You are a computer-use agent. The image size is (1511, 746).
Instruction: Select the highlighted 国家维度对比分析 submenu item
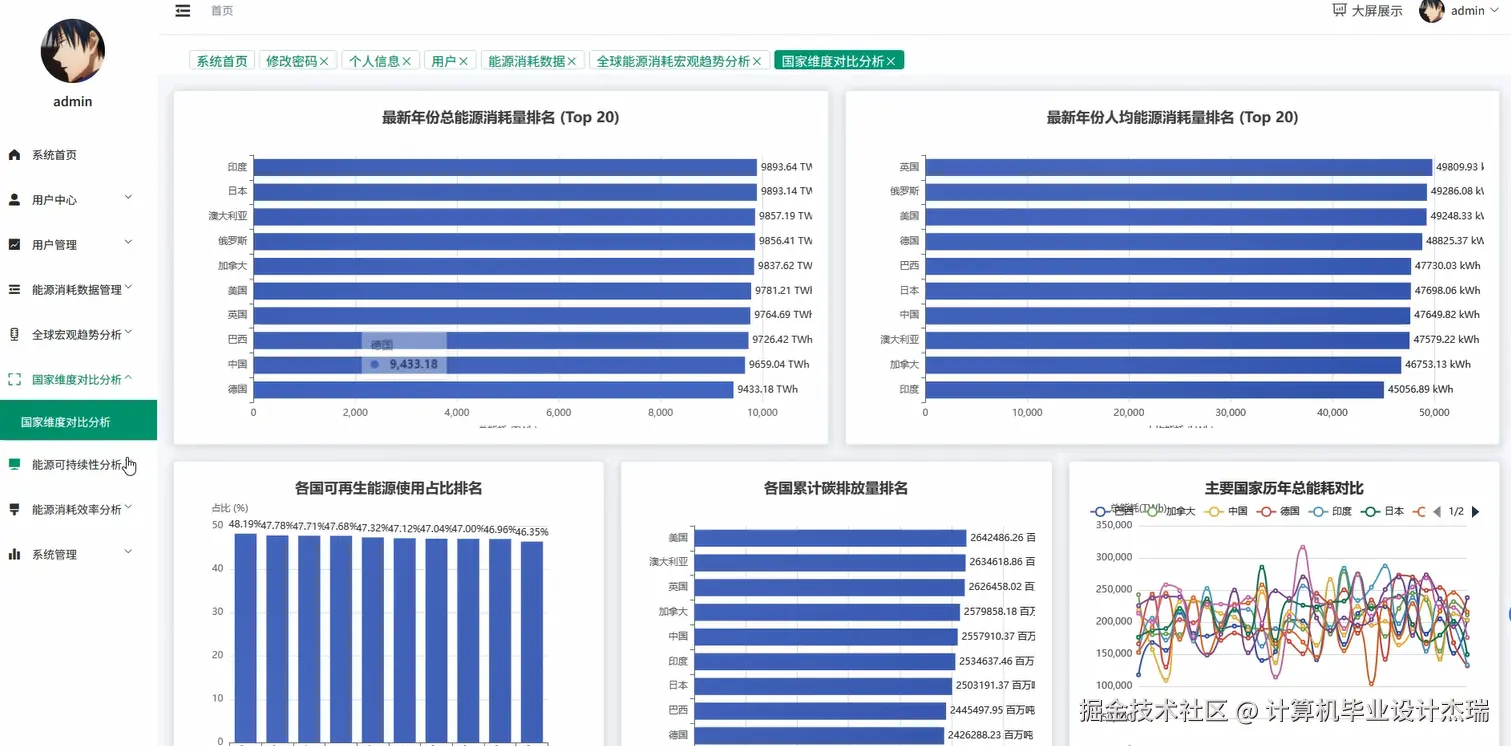pyautogui.click(x=78, y=421)
